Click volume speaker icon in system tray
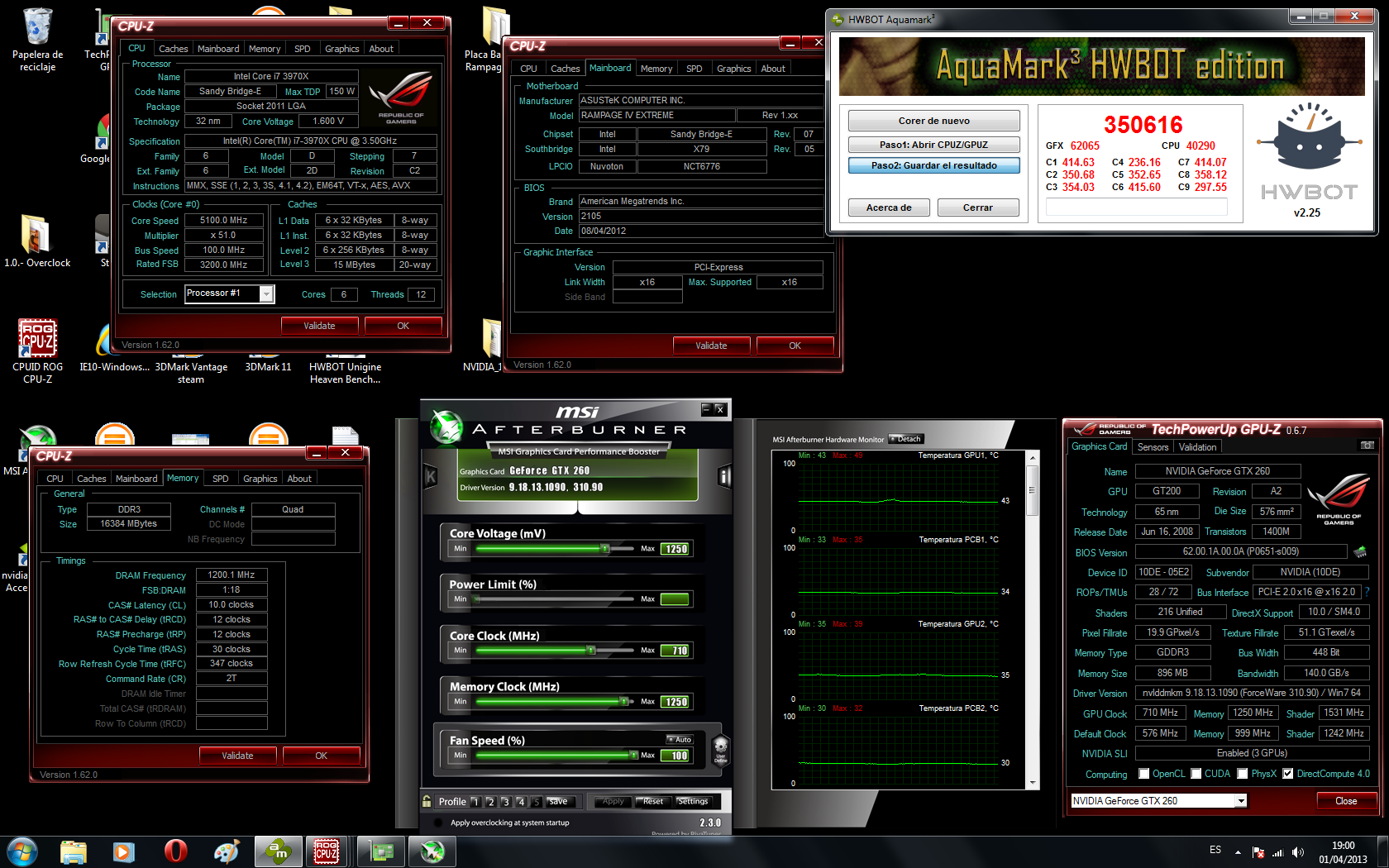The width and height of the screenshot is (1389, 868). point(1298,852)
